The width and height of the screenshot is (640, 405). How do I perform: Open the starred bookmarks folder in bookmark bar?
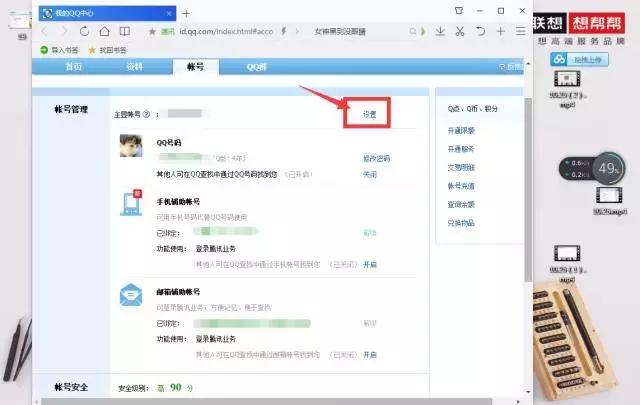point(108,50)
